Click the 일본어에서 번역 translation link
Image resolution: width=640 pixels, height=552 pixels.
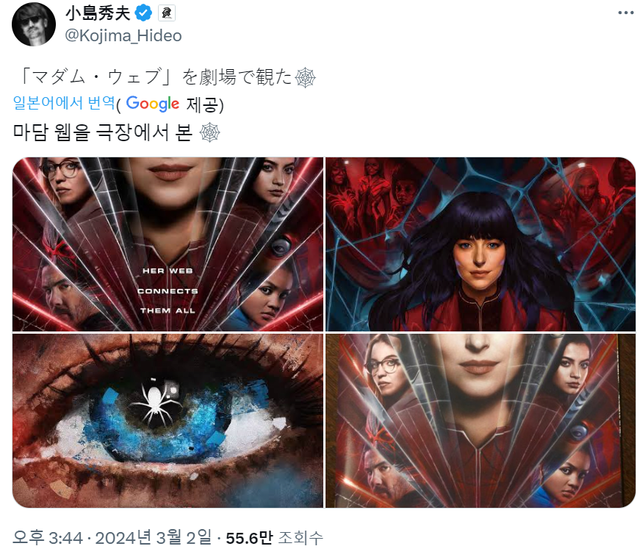pyautogui.click(x=64, y=103)
